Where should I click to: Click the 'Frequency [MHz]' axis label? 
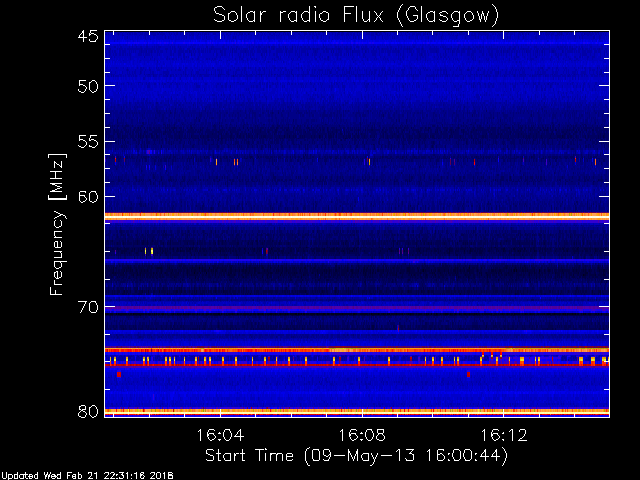57,224
